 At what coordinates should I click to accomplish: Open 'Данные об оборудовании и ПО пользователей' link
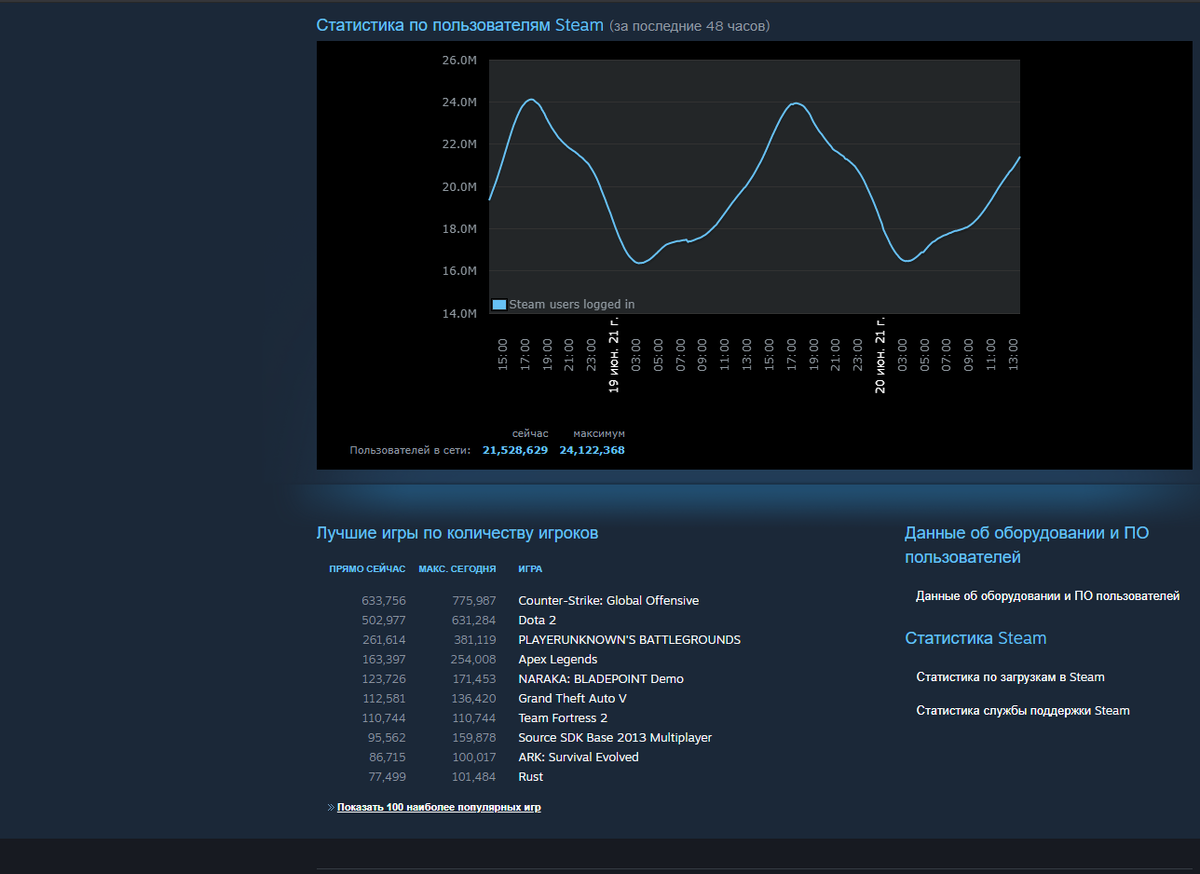pyautogui.click(x=1047, y=596)
